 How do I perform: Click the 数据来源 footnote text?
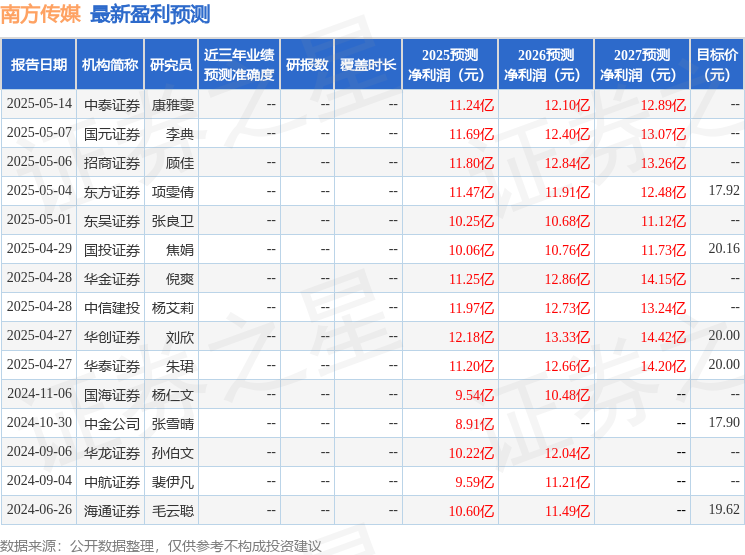pos(161,546)
